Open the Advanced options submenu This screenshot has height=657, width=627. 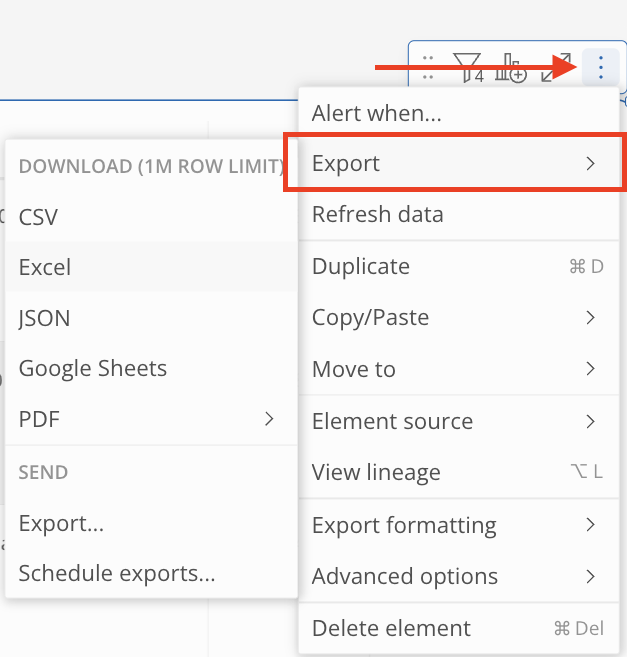[x=459, y=576]
